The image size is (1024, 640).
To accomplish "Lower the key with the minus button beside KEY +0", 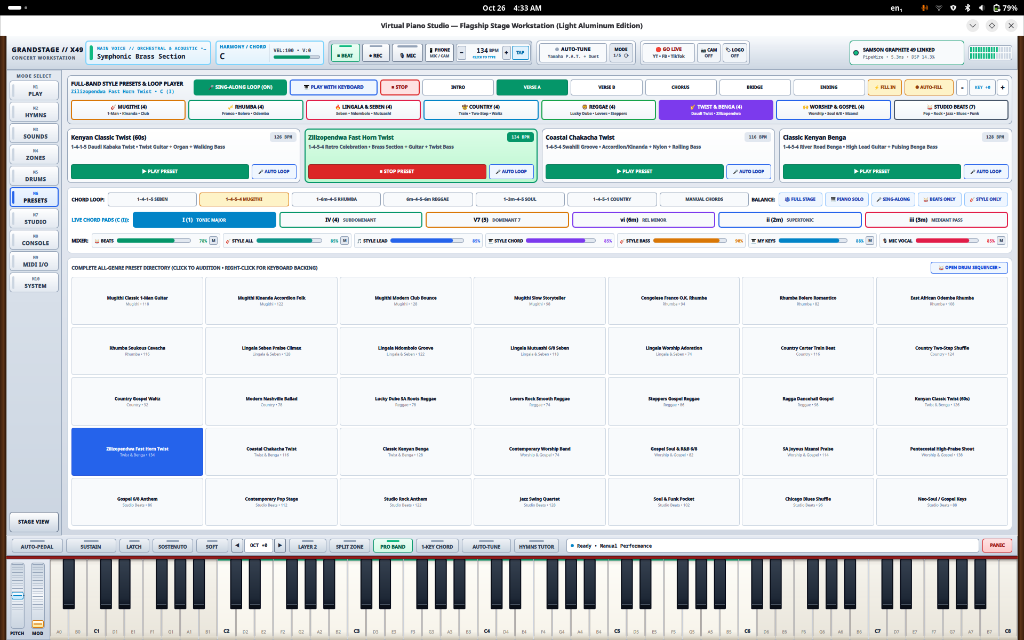I will click(x=961, y=87).
